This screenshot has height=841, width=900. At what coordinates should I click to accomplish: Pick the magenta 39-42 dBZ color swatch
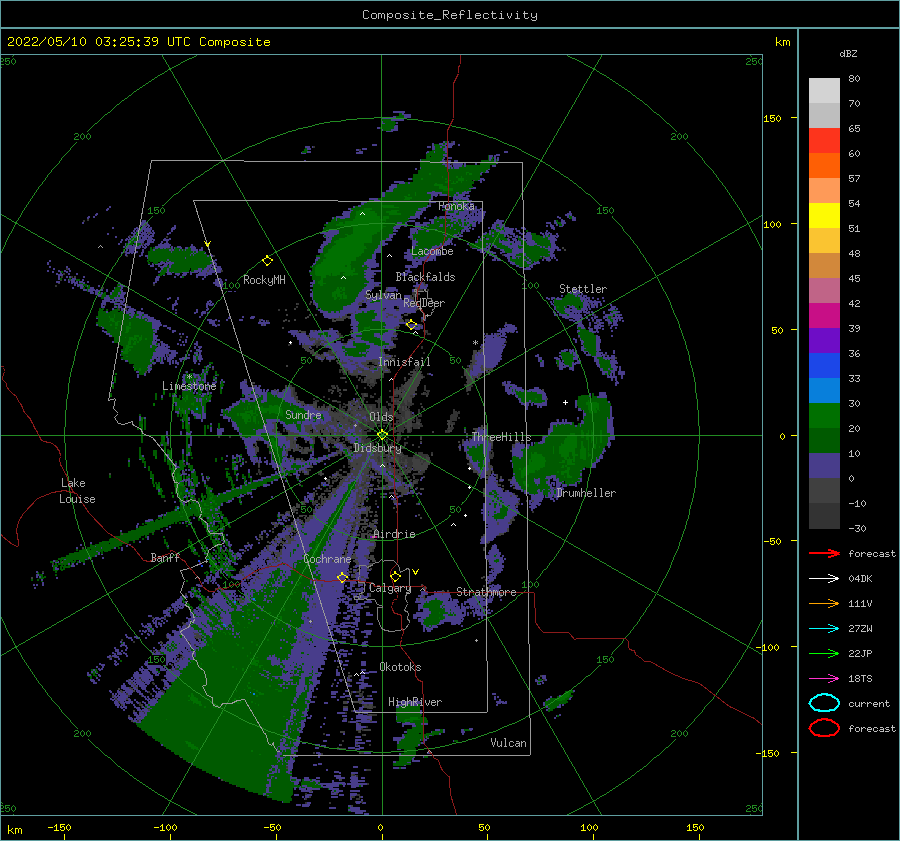[x=824, y=316]
